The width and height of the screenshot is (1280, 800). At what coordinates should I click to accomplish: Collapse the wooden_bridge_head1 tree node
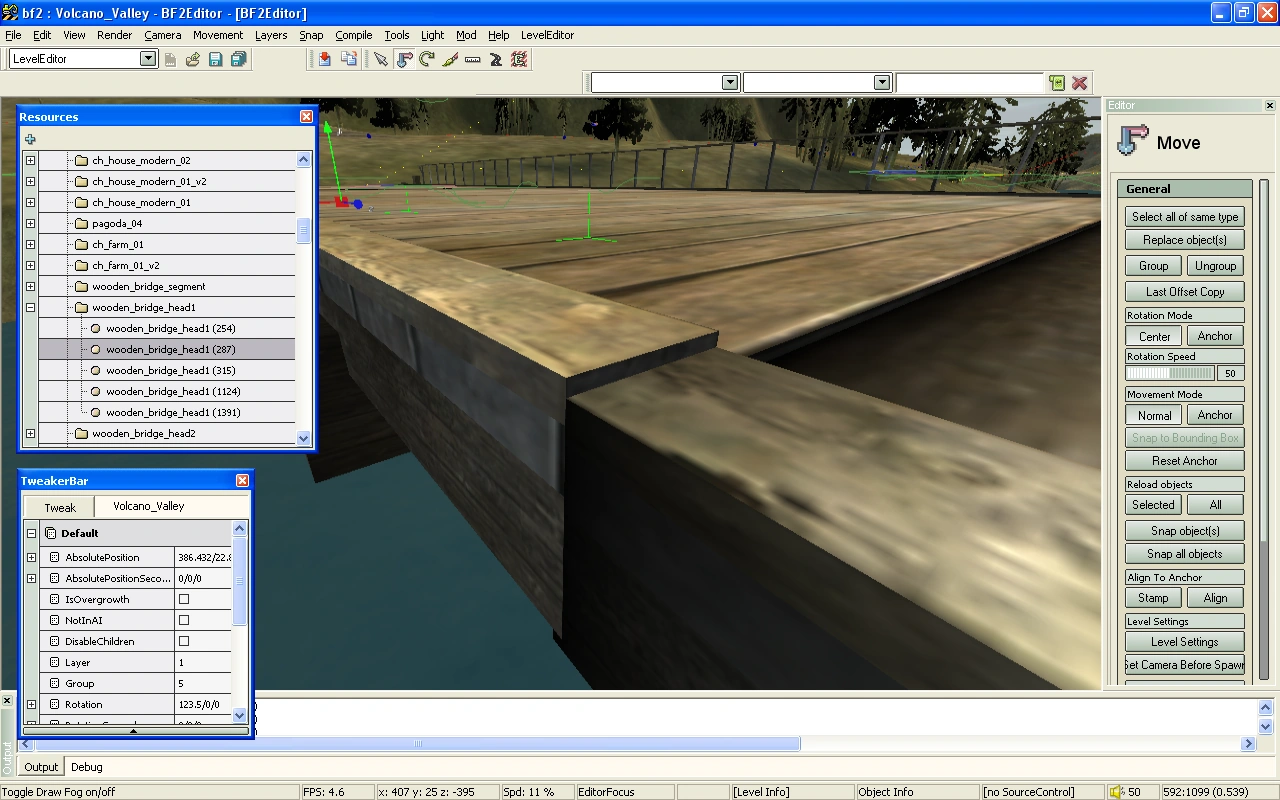30,308
